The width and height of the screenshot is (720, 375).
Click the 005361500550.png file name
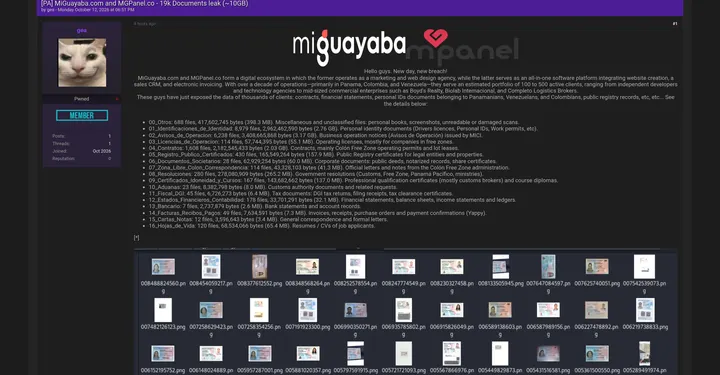pyautogui.click(x=597, y=370)
